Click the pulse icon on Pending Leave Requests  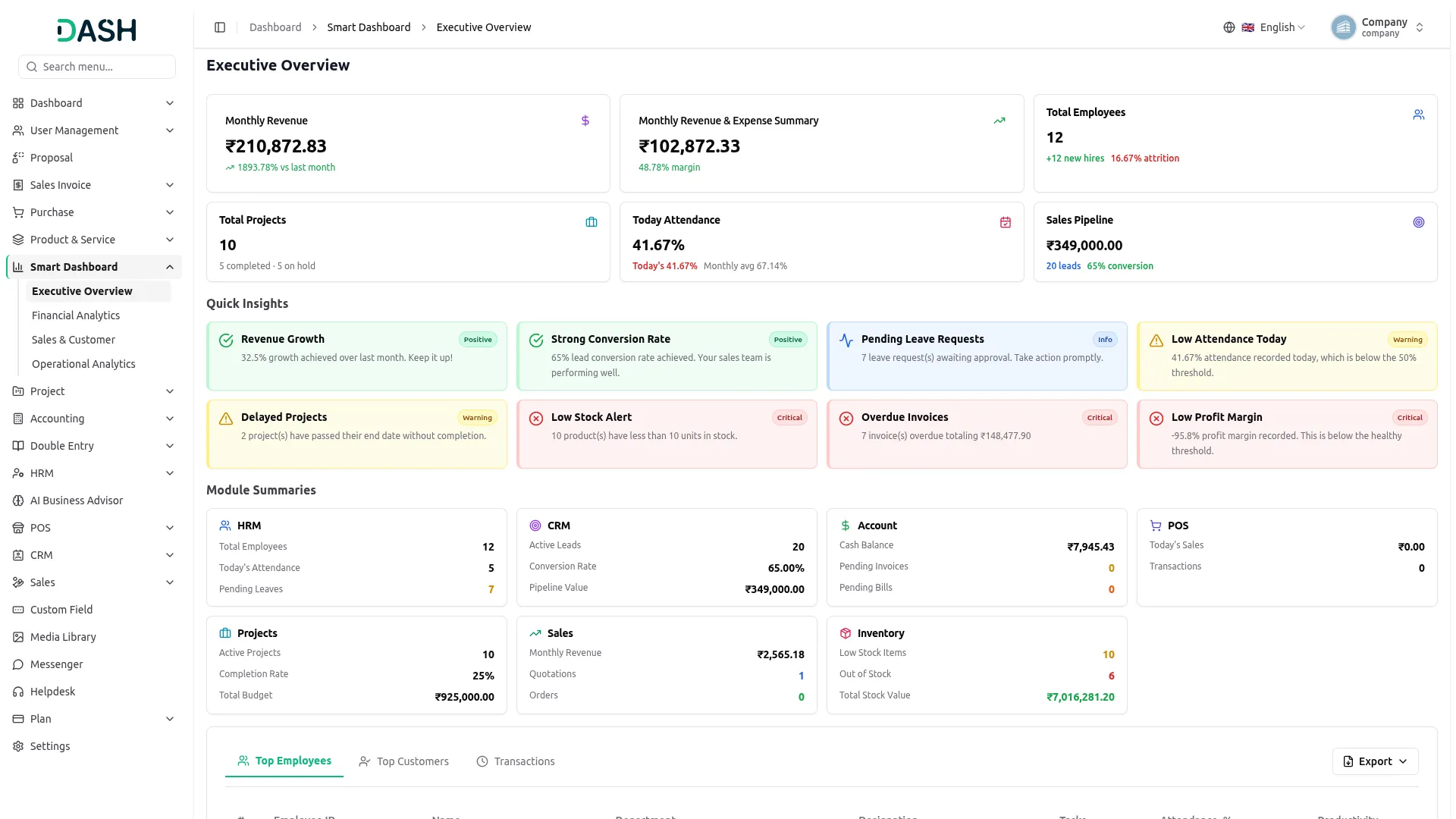pyautogui.click(x=846, y=340)
